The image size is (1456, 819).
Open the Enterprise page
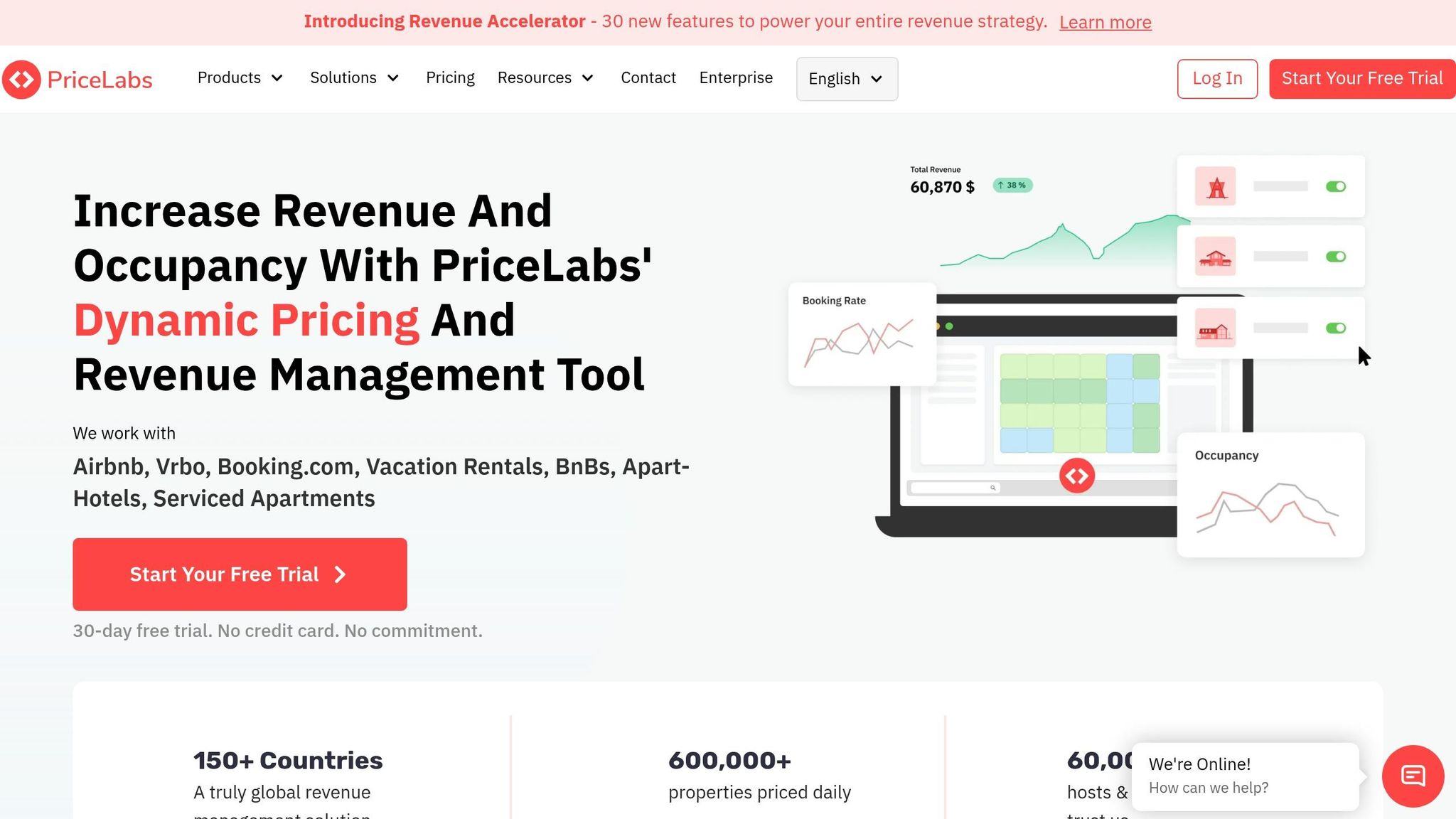tap(736, 77)
